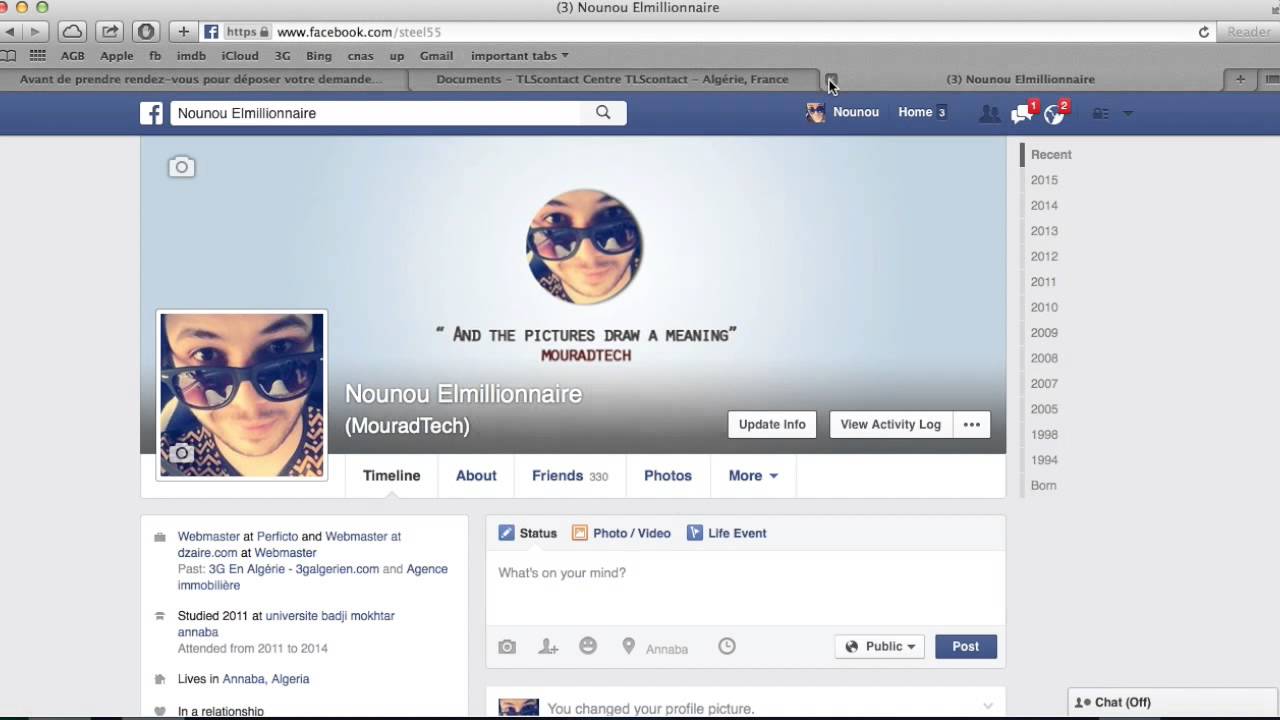Click the shield extension toolbar button

pyautogui.click(x=146, y=32)
